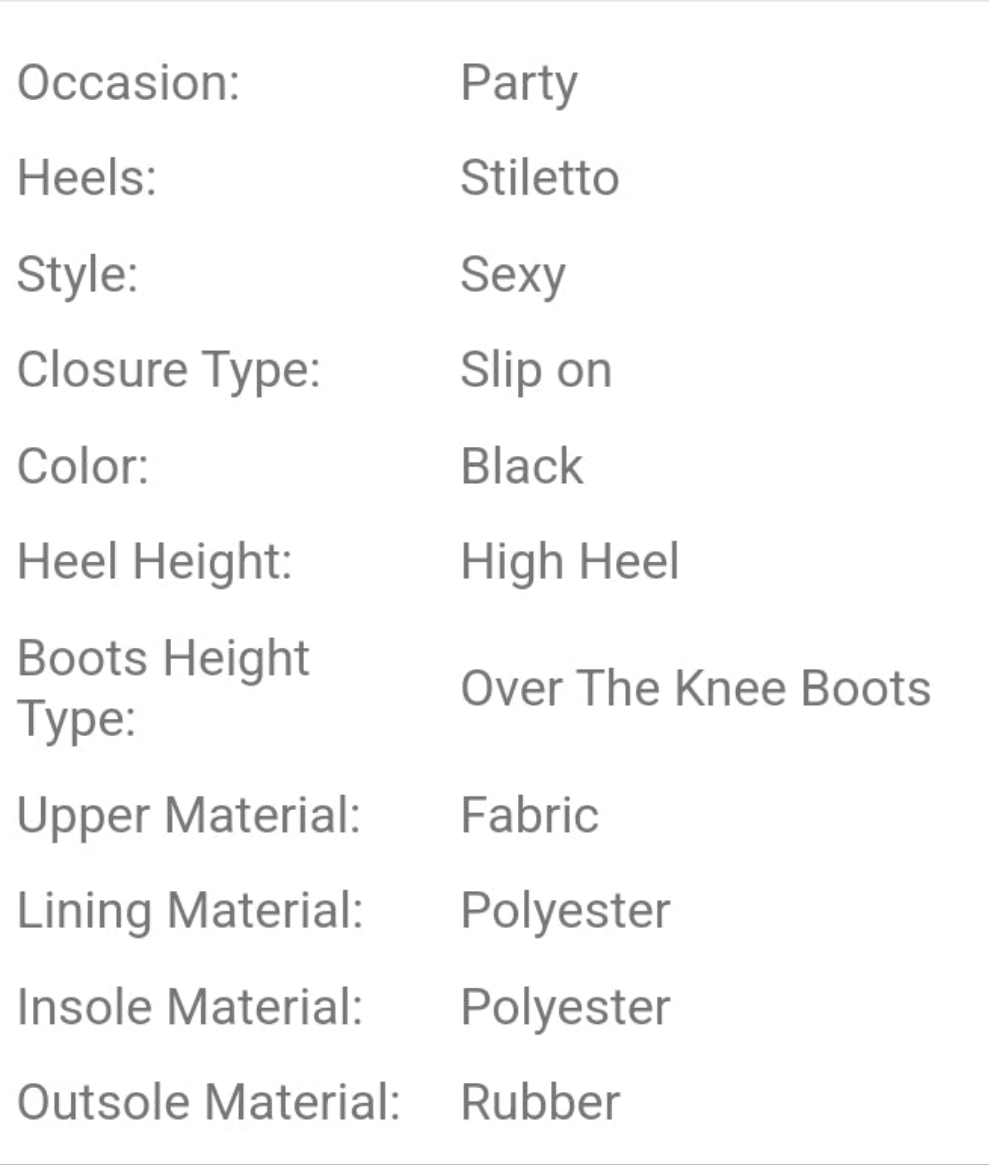Tap the Fabric value
This screenshot has height=1165, width=989.
point(529,816)
